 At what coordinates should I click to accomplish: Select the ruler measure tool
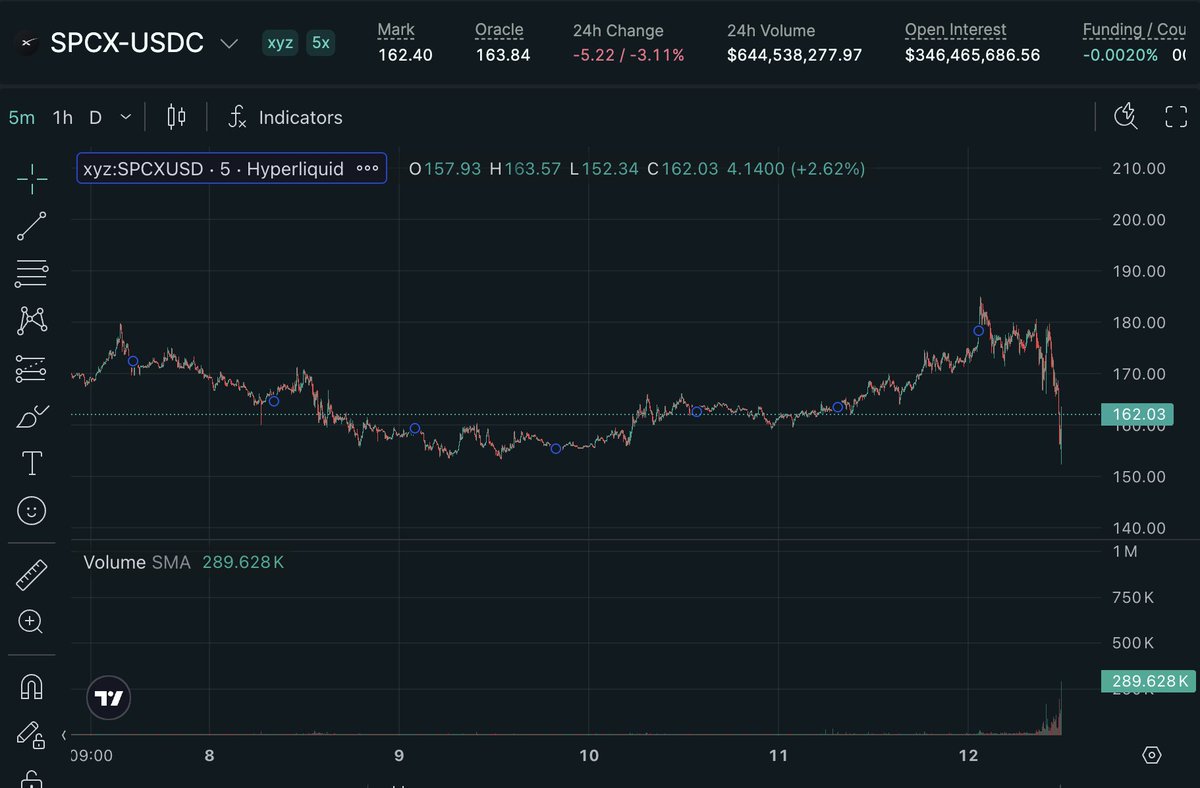tap(32, 574)
